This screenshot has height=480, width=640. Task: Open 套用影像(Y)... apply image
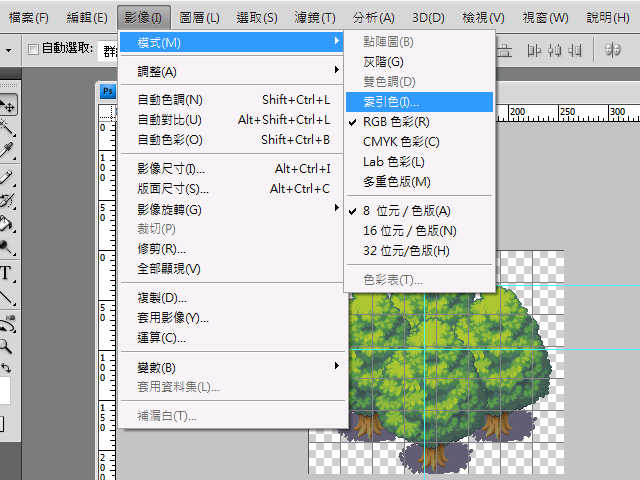232,318
